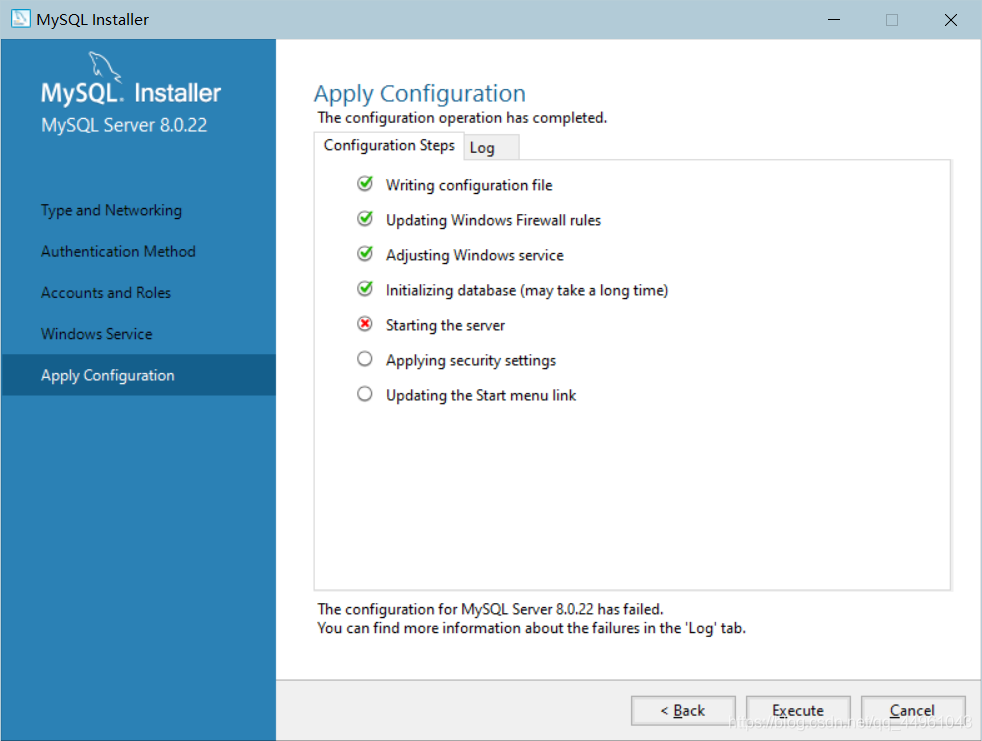Click 'Updating the Start menu link' step text

[481, 396]
